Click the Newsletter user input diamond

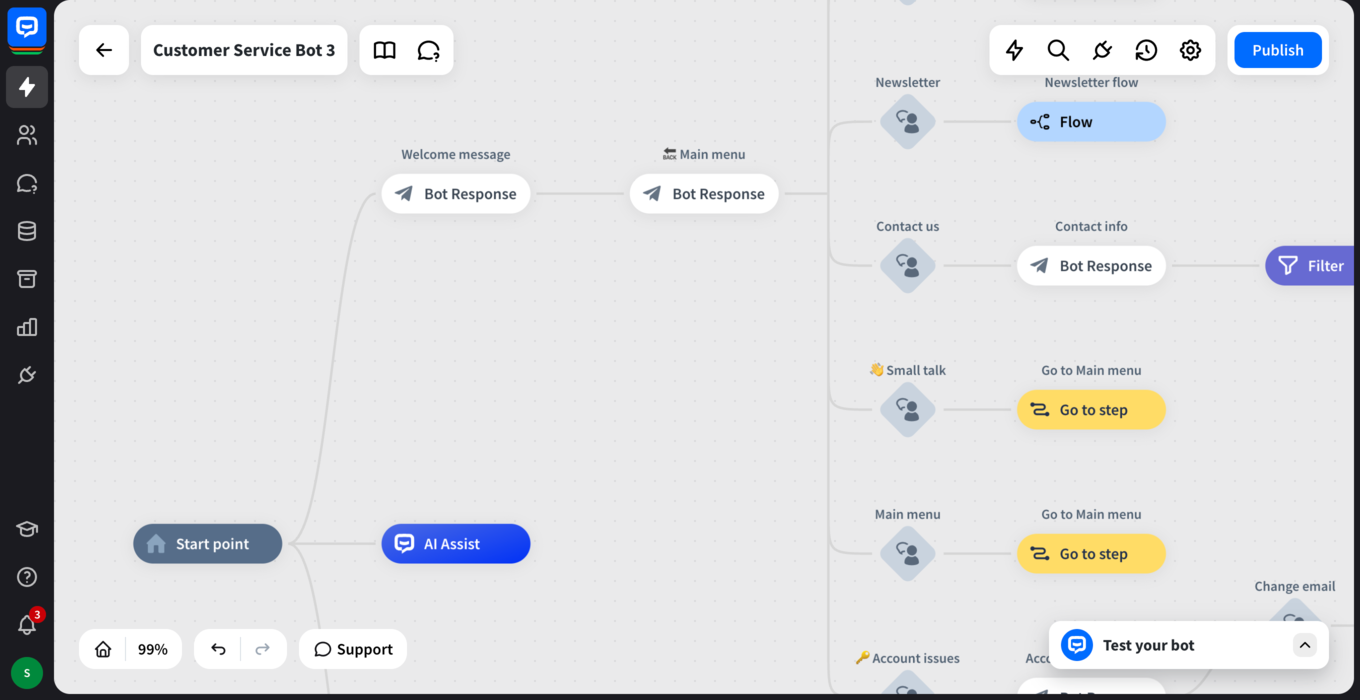pos(908,122)
